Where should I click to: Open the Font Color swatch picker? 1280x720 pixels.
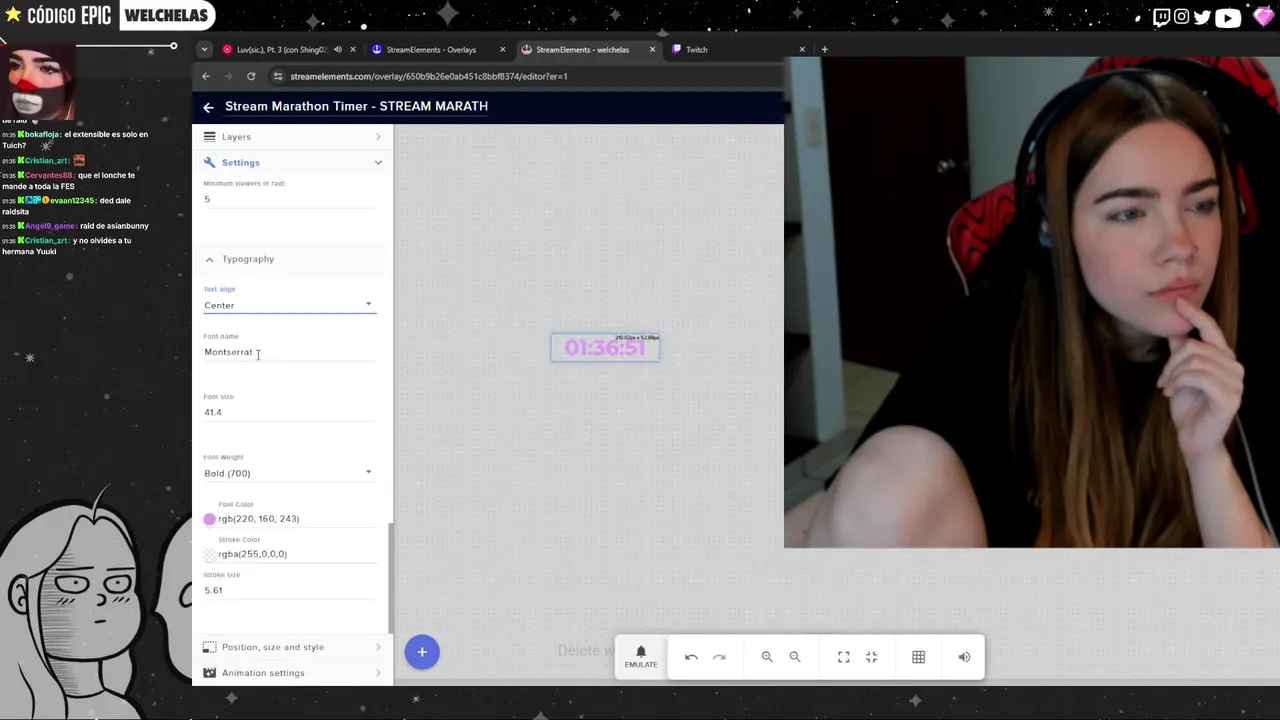[209, 519]
